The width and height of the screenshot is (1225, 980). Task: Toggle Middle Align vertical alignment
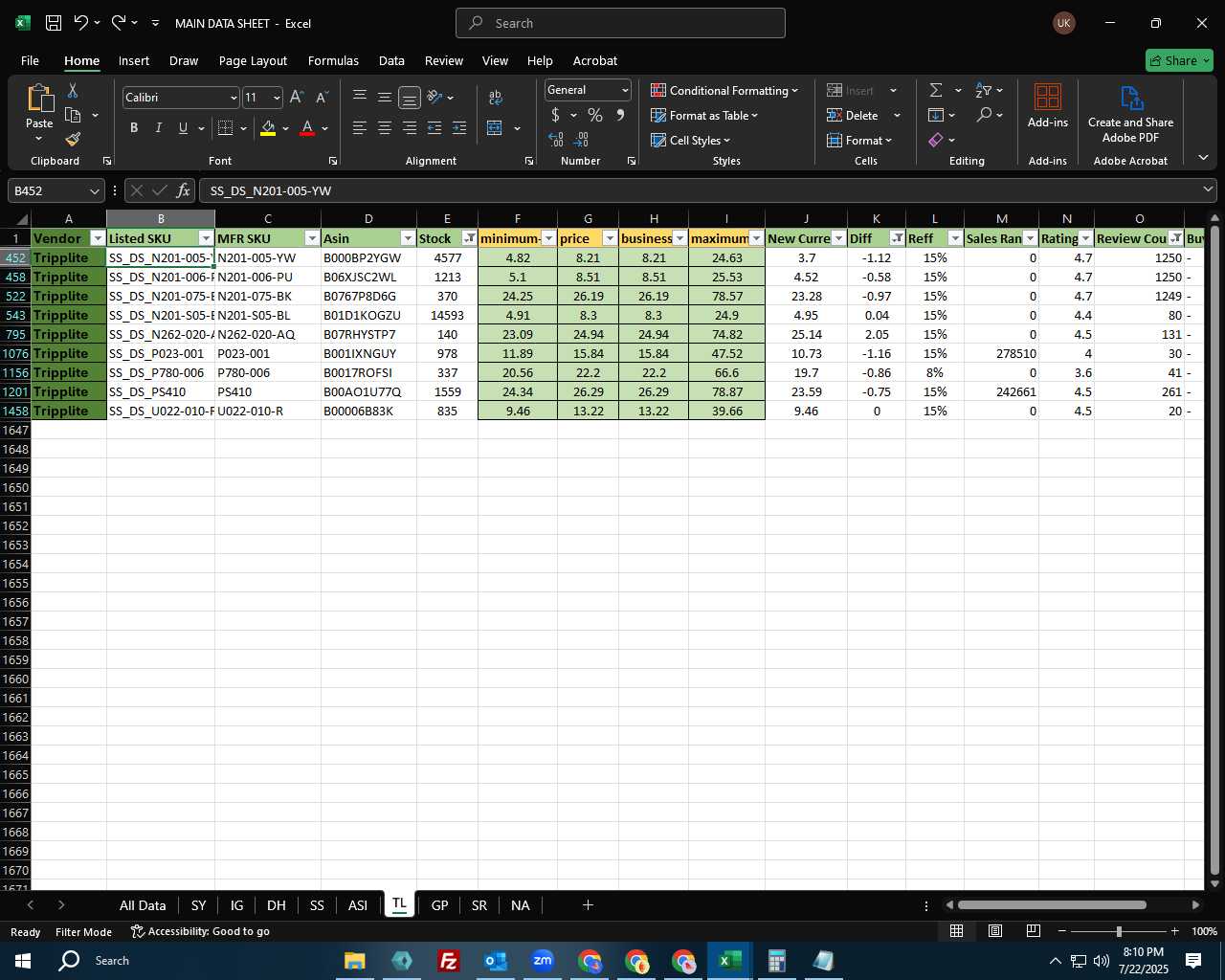(x=384, y=97)
